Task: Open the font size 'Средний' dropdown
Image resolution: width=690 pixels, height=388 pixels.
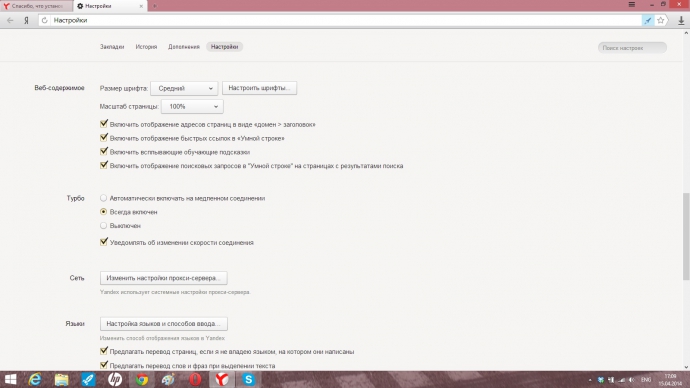Action: [x=184, y=88]
